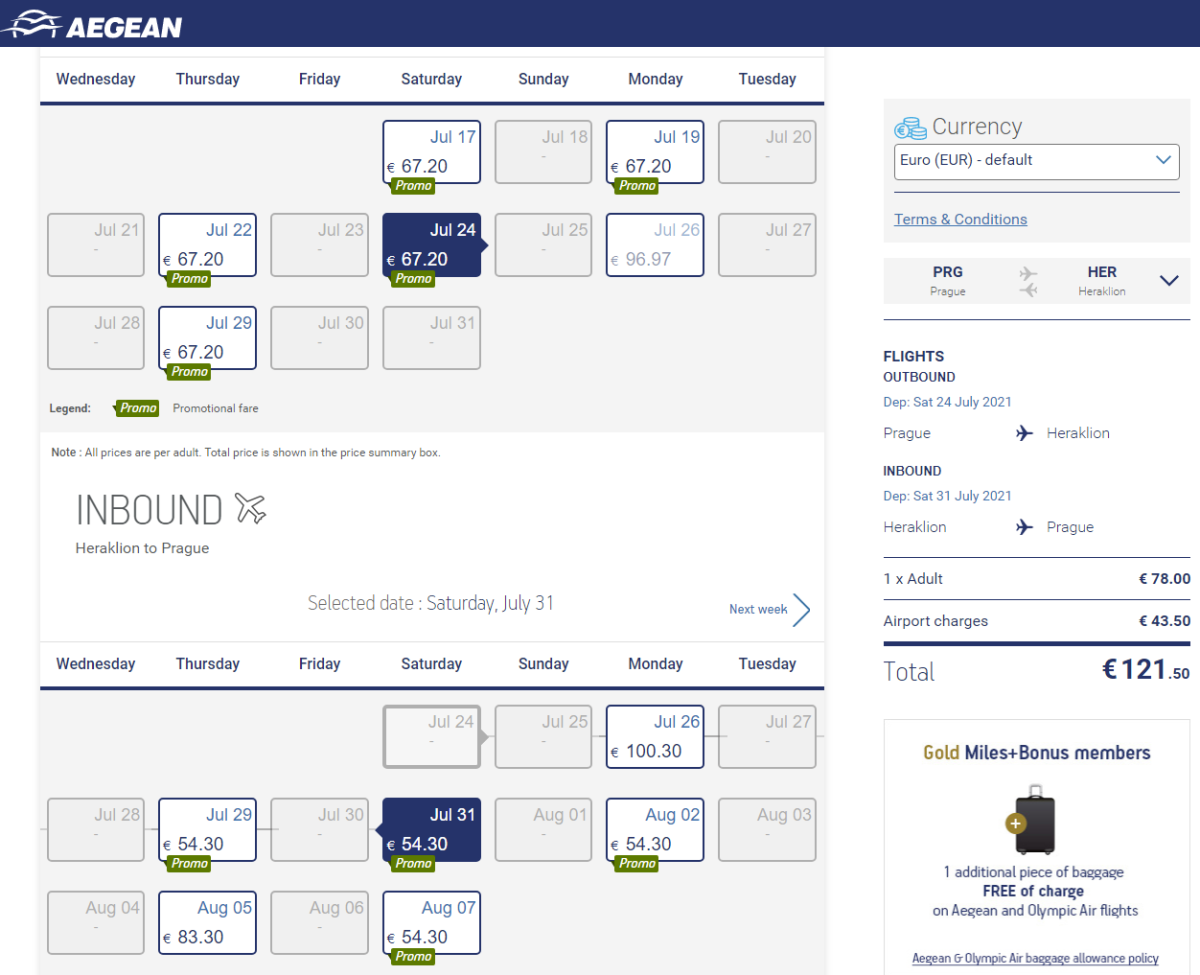This screenshot has height=975, width=1200.
Task: Click the round-trip planes icon between PRG and HER
Action: [x=1028, y=281]
